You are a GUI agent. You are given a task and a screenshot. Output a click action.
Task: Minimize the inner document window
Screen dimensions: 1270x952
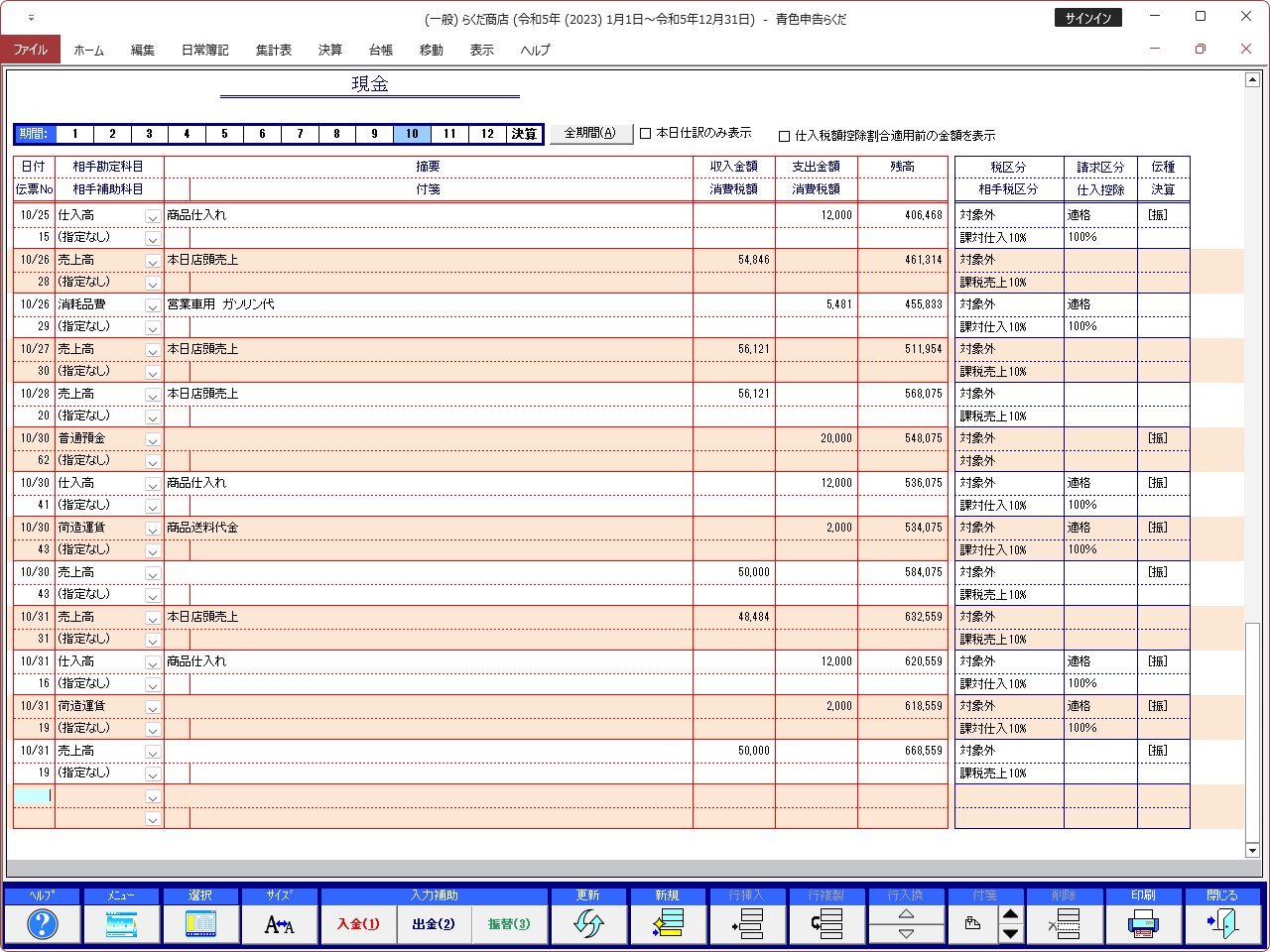coord(1155,49)
